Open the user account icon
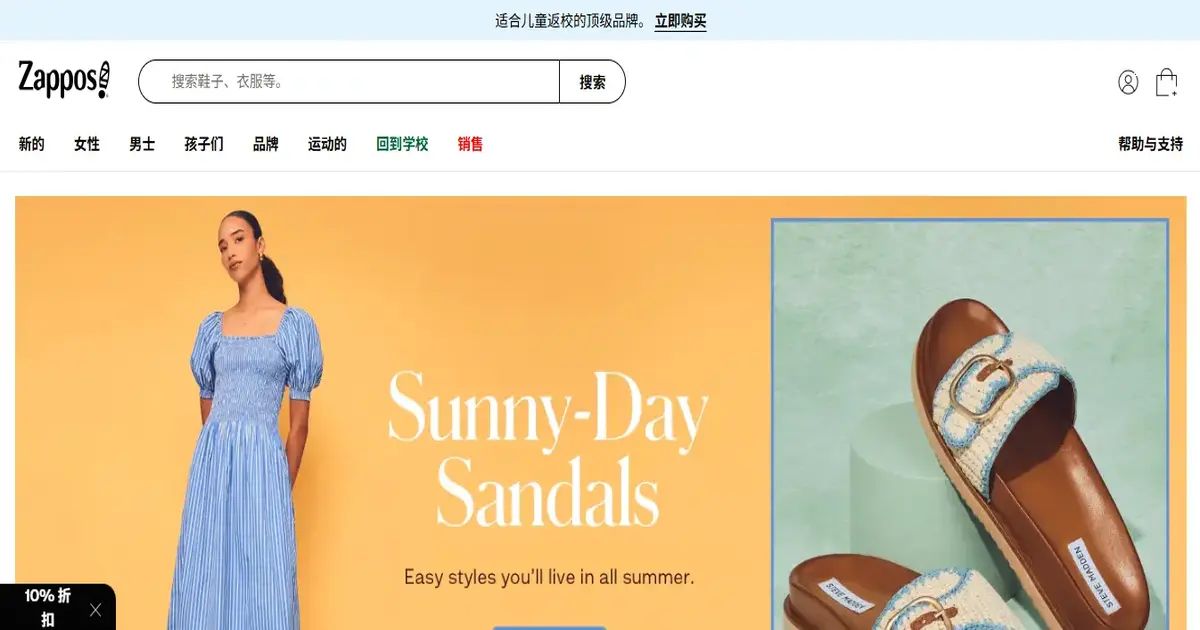Screen dimensions: 1200x630 pos(1128,82)
